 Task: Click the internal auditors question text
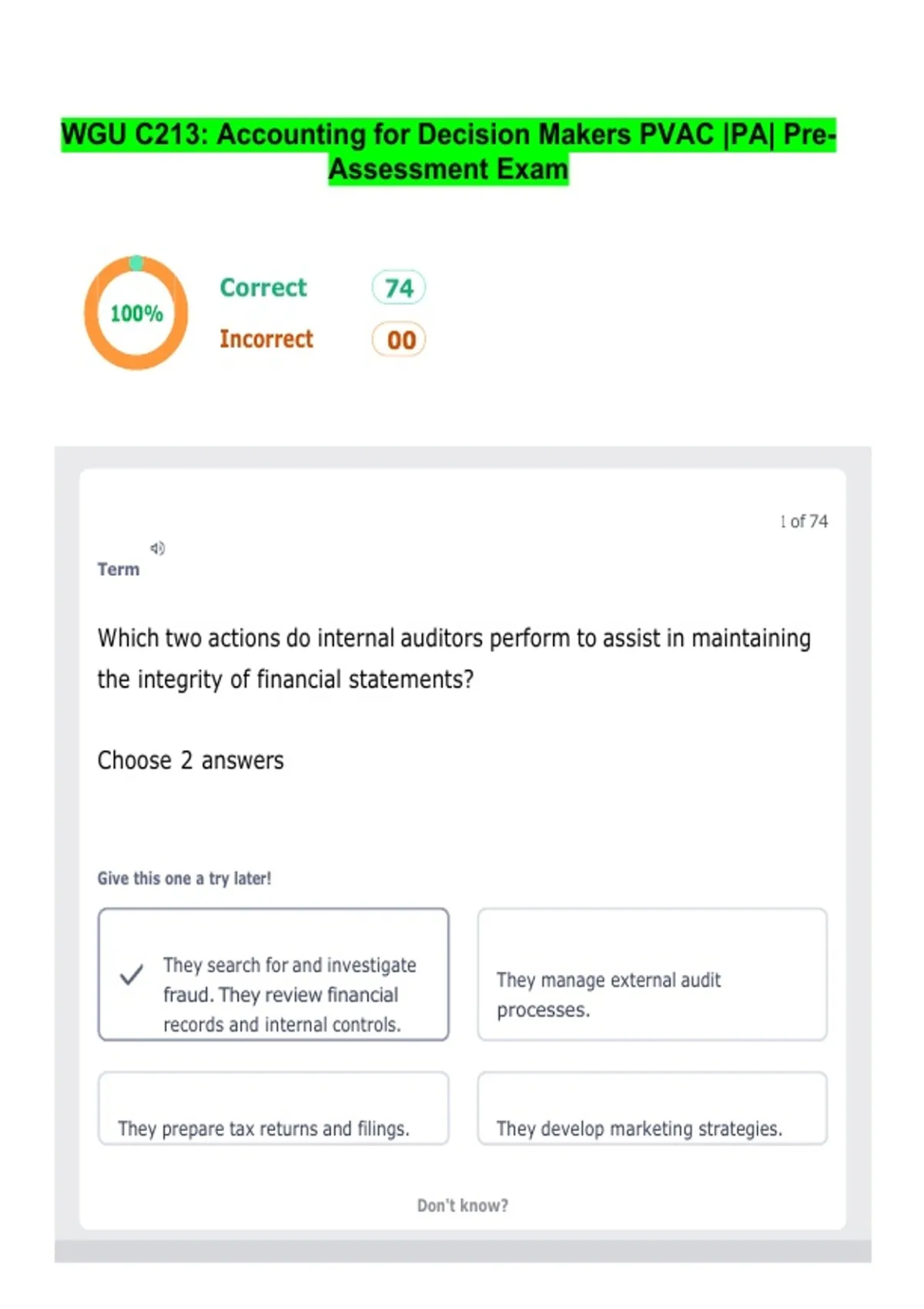454,658
